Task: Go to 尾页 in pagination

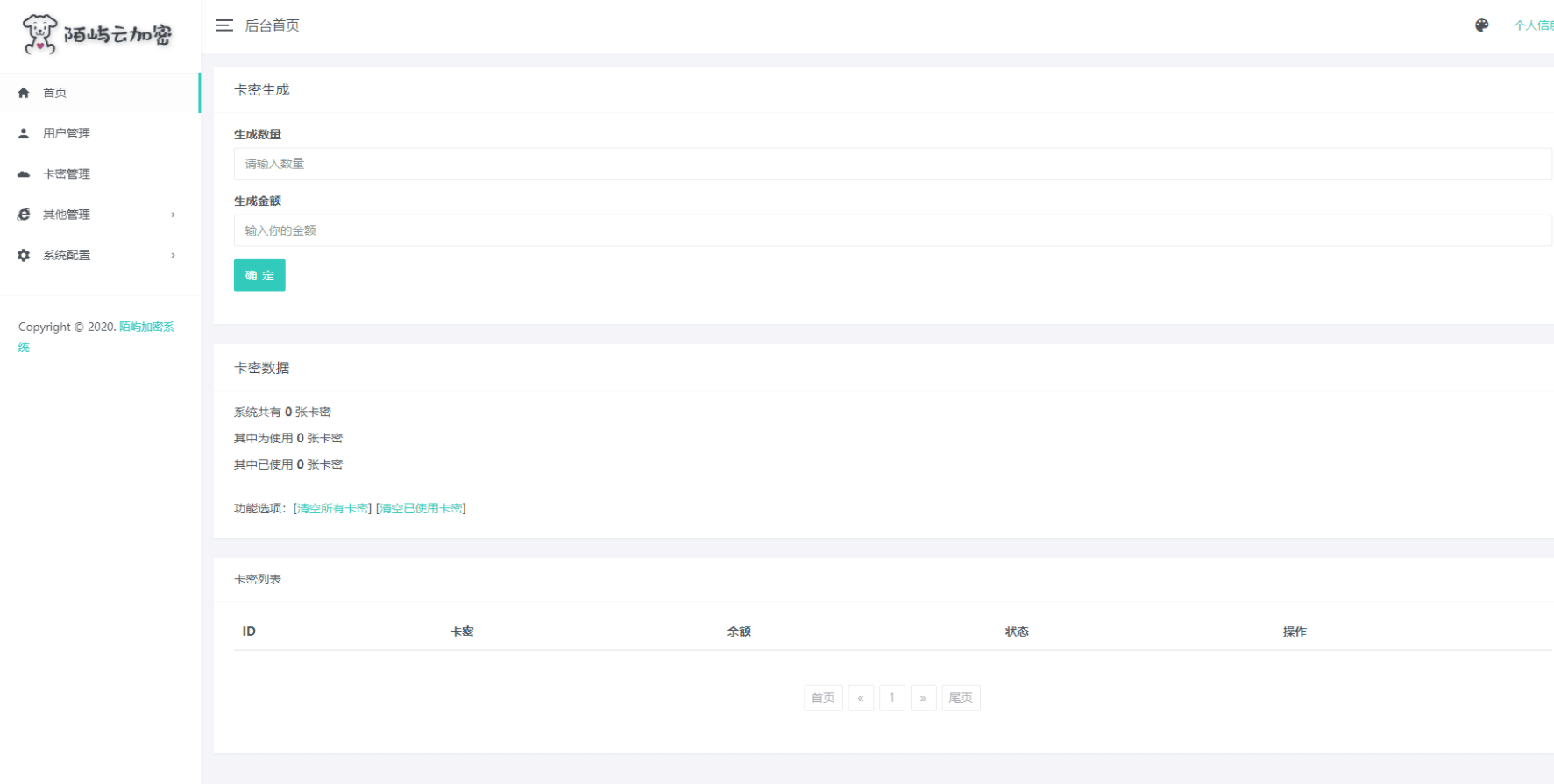Action: [x=960, y=697]
